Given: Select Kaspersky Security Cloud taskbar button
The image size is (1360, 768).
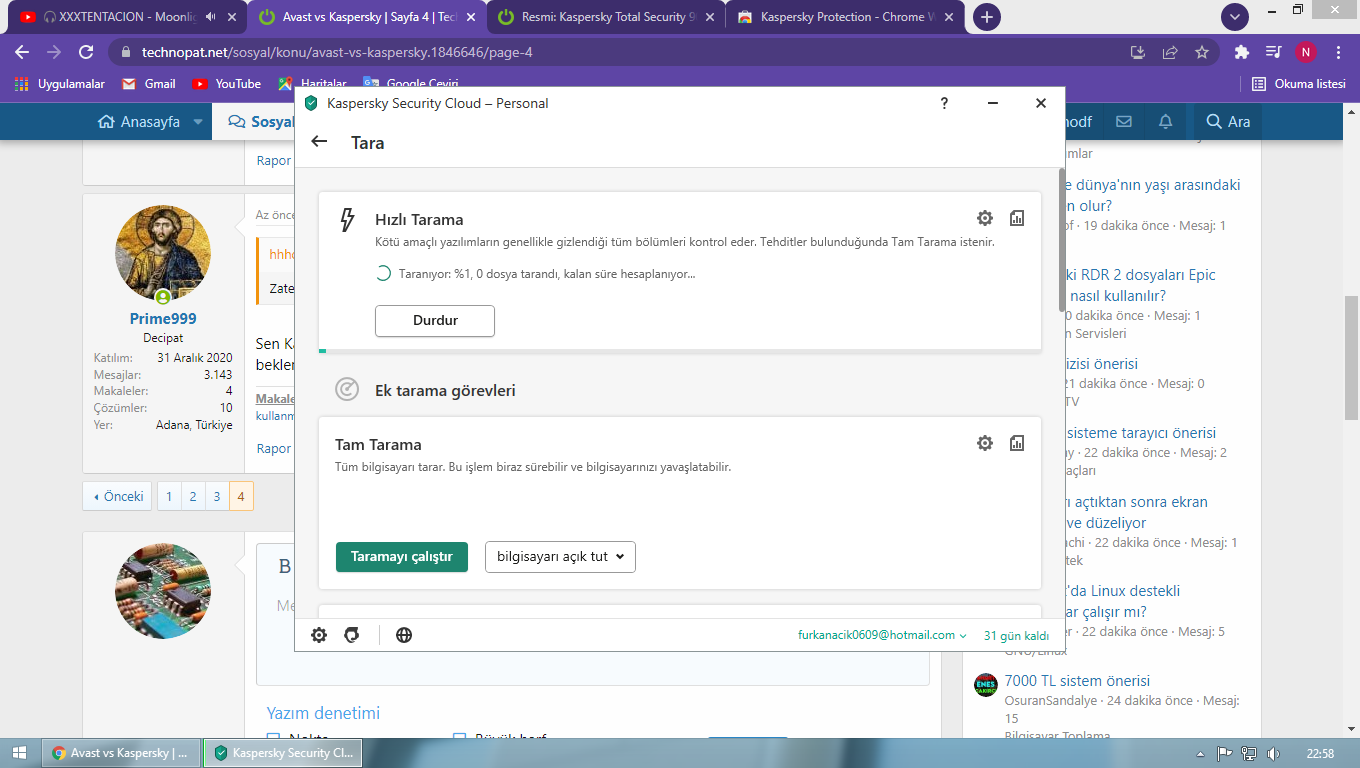Looking at the screenshot, I should pyautogui.click(x=282, y=753).
